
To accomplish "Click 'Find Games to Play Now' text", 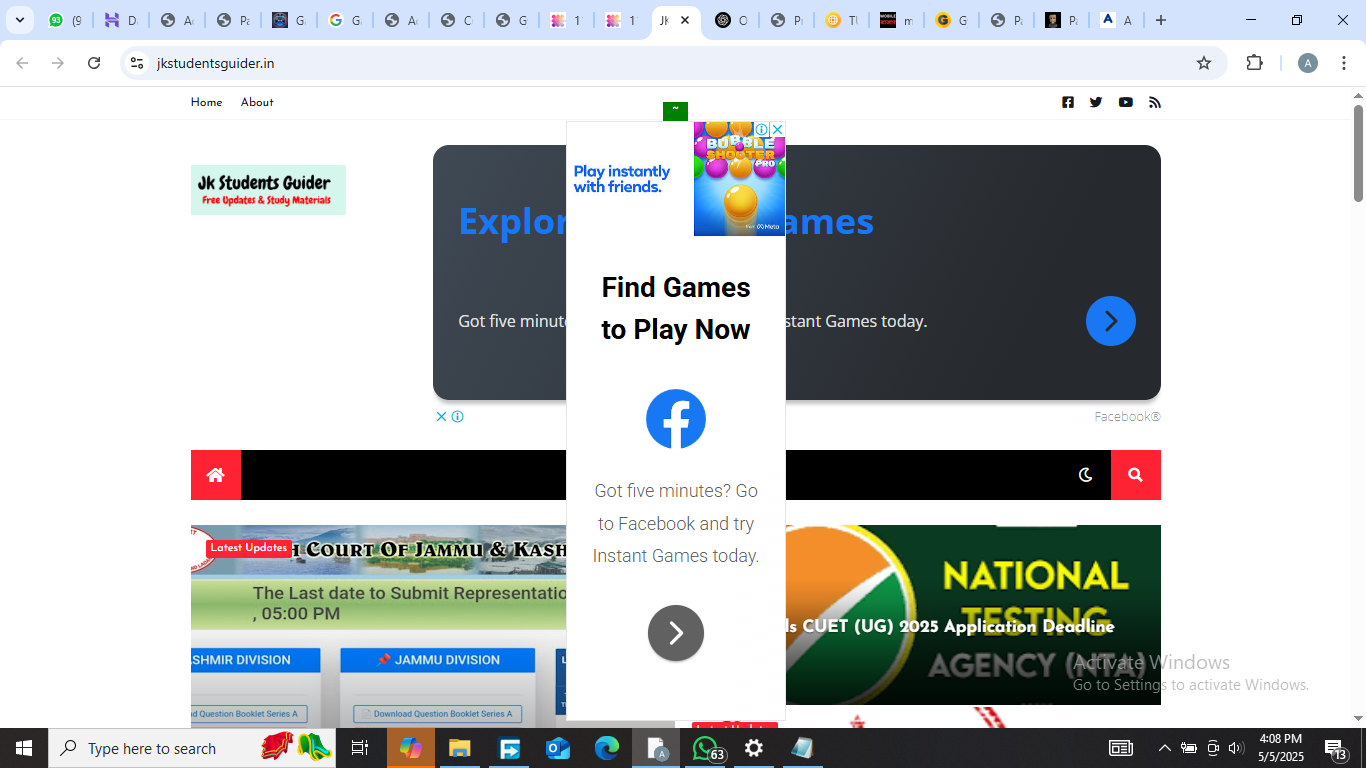I will point(676,308).
